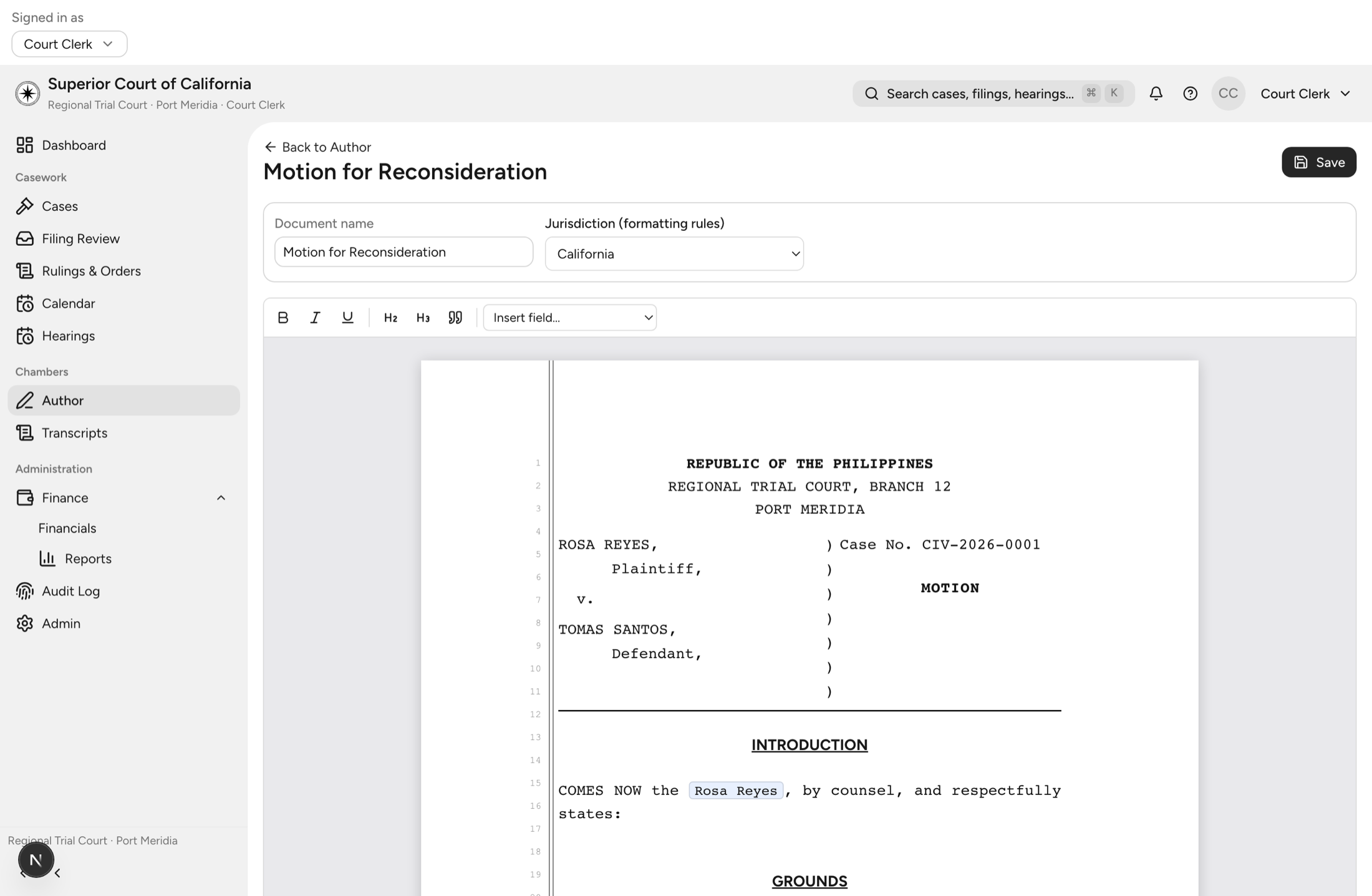Click REPUBLIC OF THE PHILIPPINES header line
Screen dimensions: 1372x896
coord(809,464)
